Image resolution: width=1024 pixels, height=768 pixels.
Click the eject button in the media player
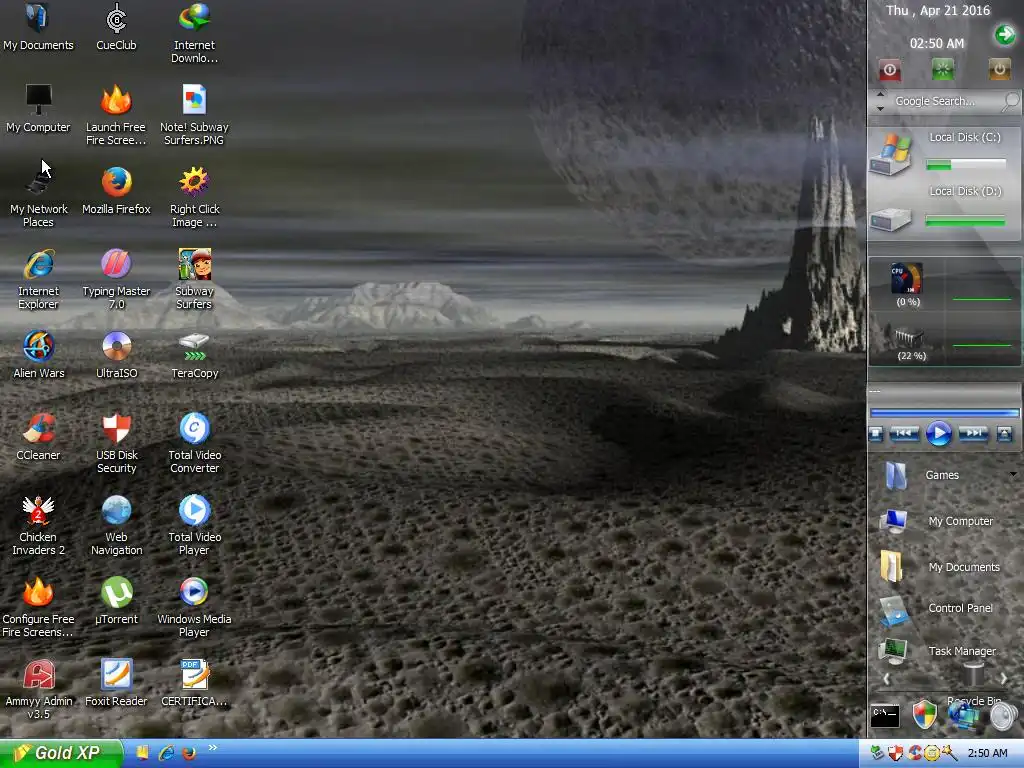1005,434
